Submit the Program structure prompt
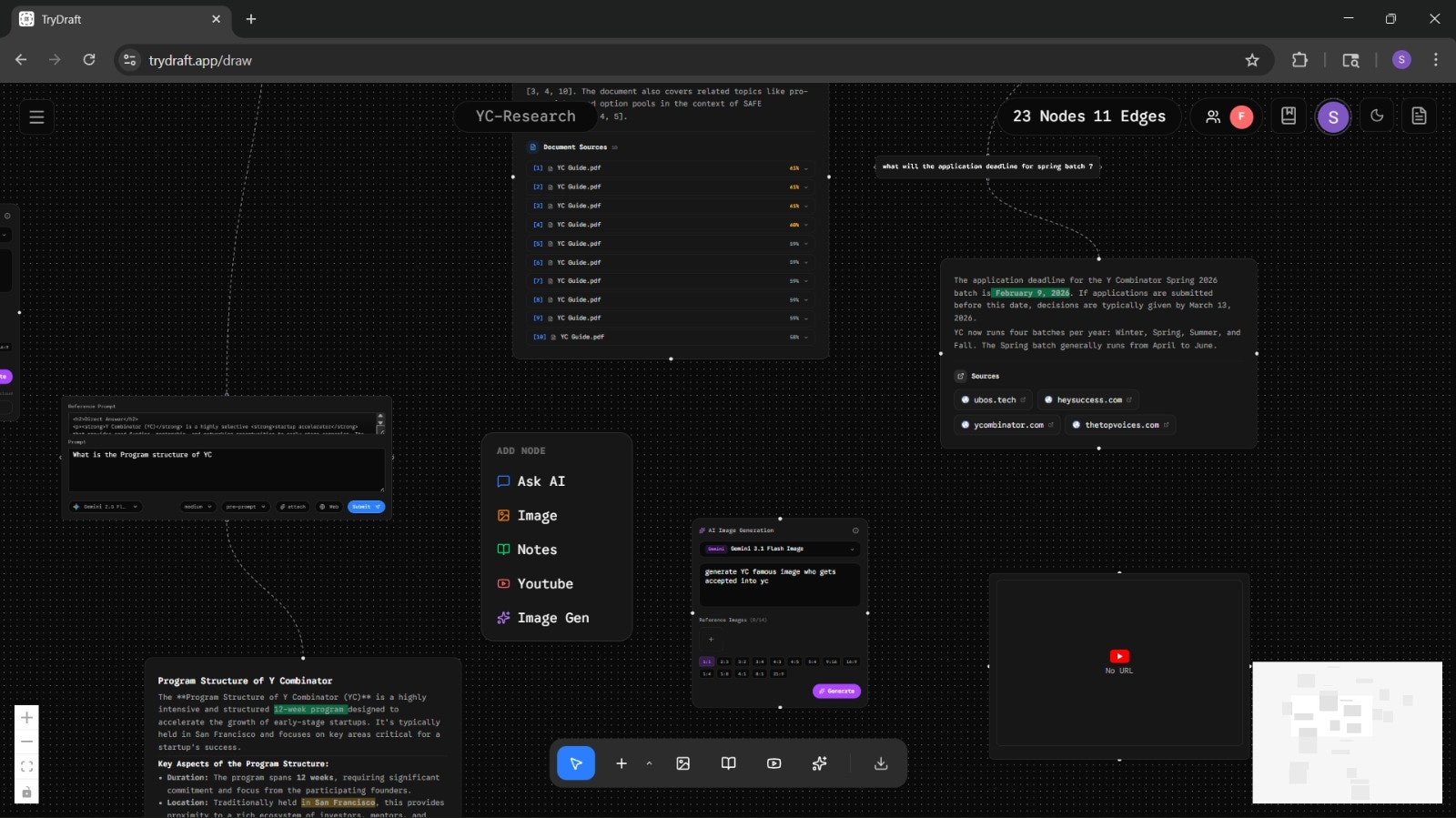Viewport: 1456px width, 818px height. pos(366,507)
